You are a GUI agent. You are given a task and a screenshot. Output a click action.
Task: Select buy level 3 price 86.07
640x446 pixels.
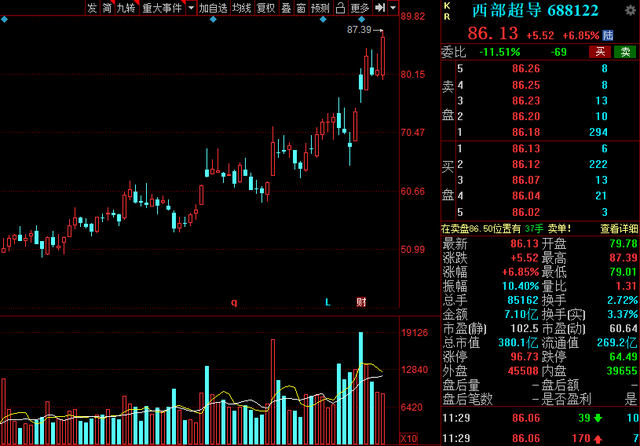[x=526, y=180]
